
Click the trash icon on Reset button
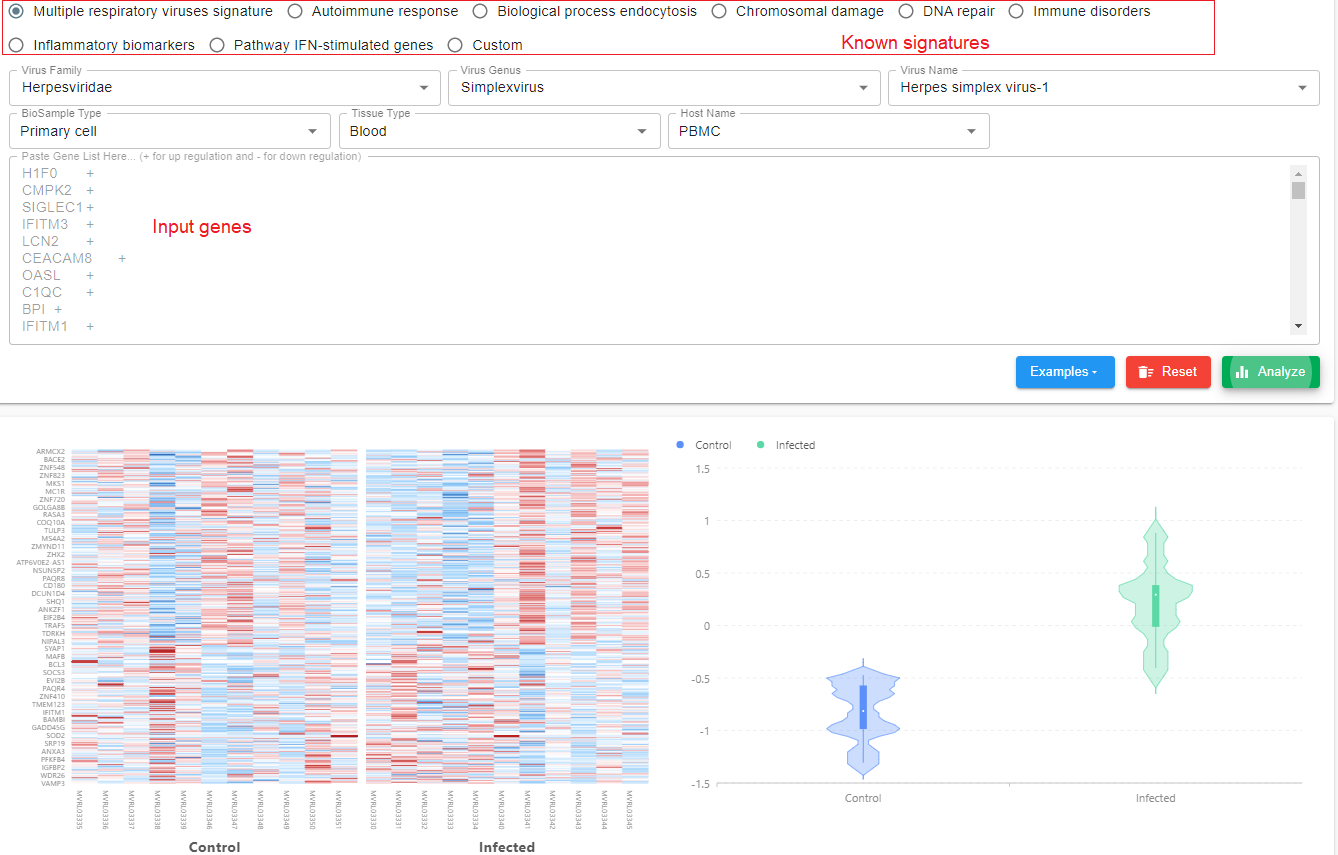coord(1146,372)
